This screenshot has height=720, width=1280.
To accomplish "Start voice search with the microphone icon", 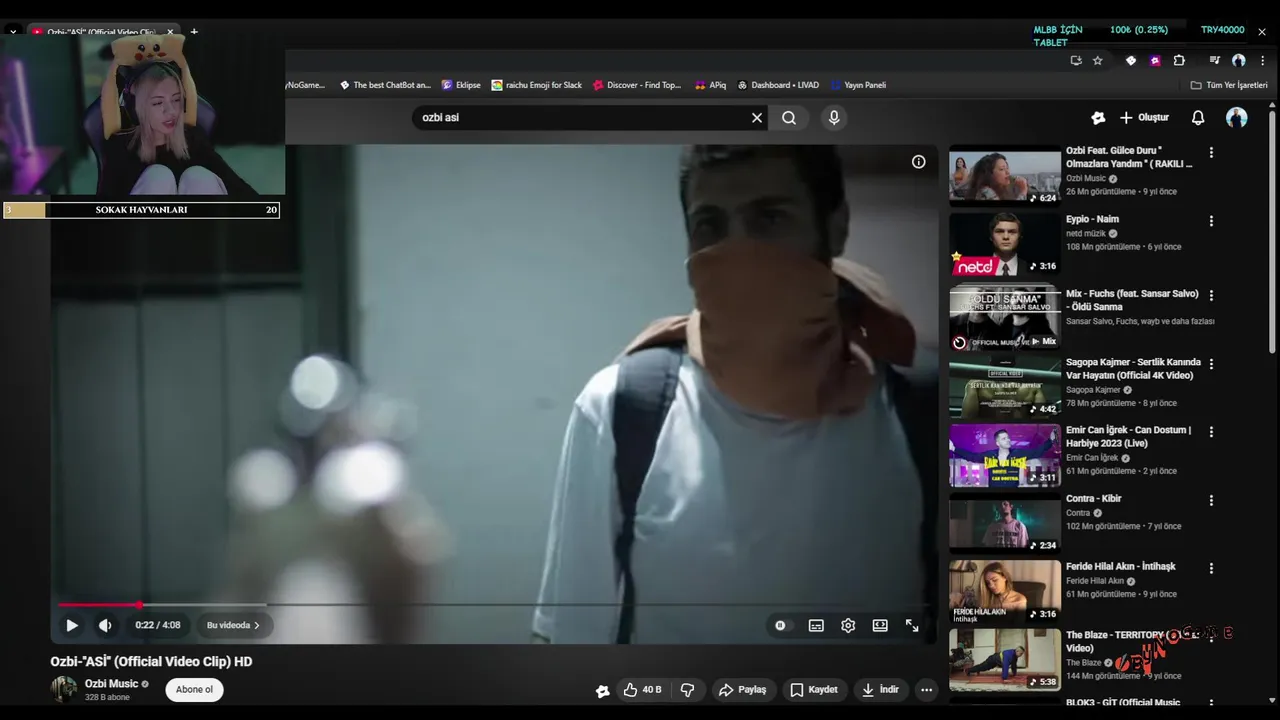I will 834,118.
